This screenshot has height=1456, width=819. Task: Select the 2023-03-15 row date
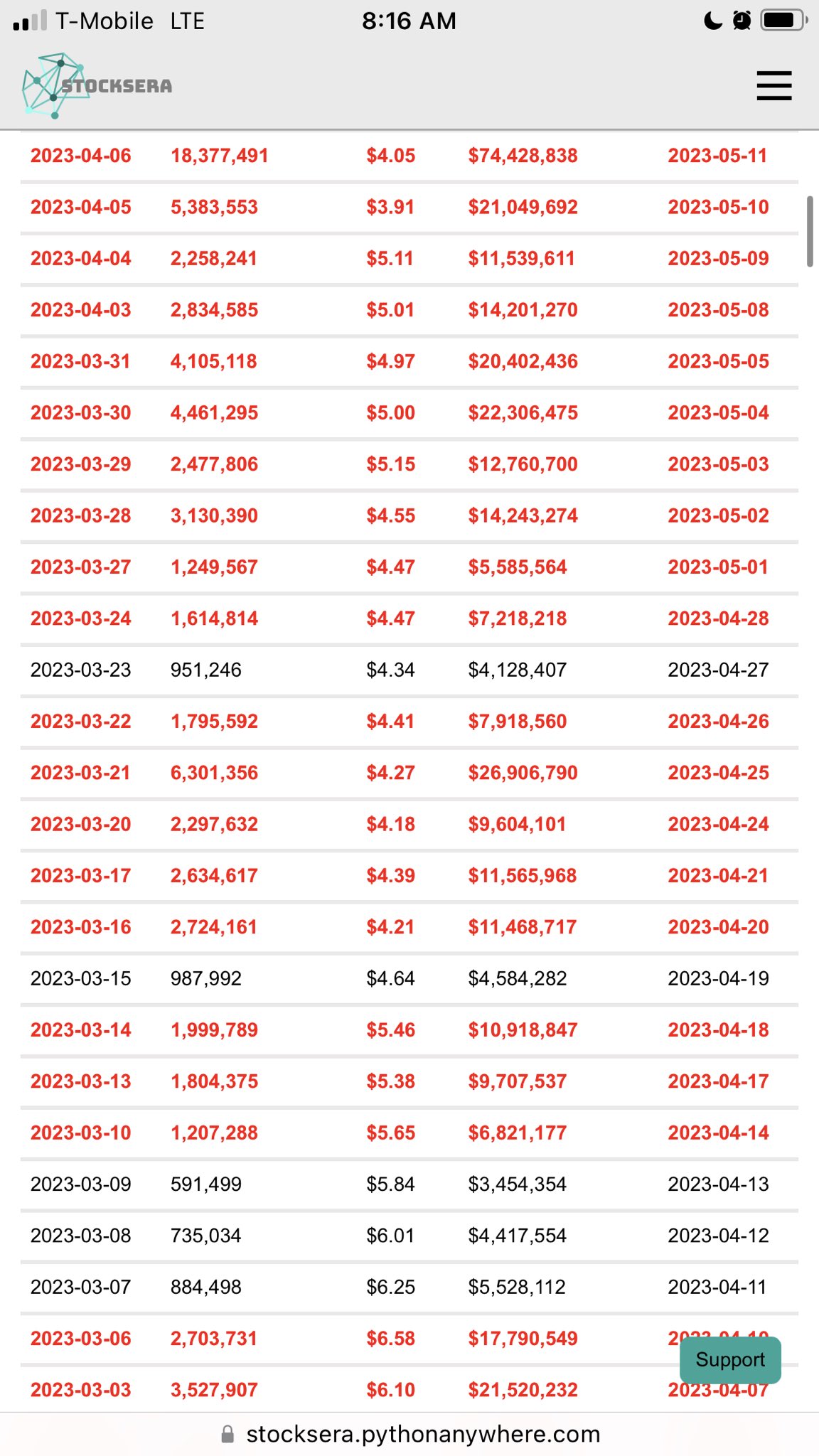coord(81,978)
